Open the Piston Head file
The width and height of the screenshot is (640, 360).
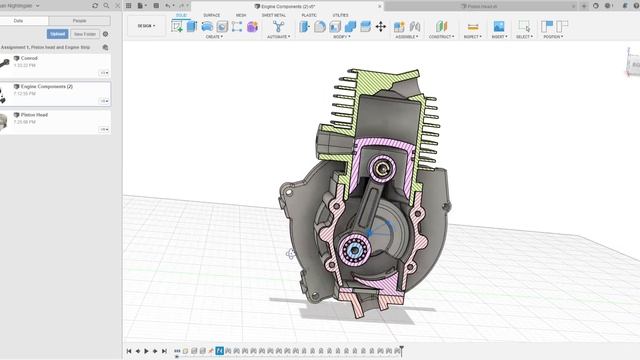tap(55, 122)
